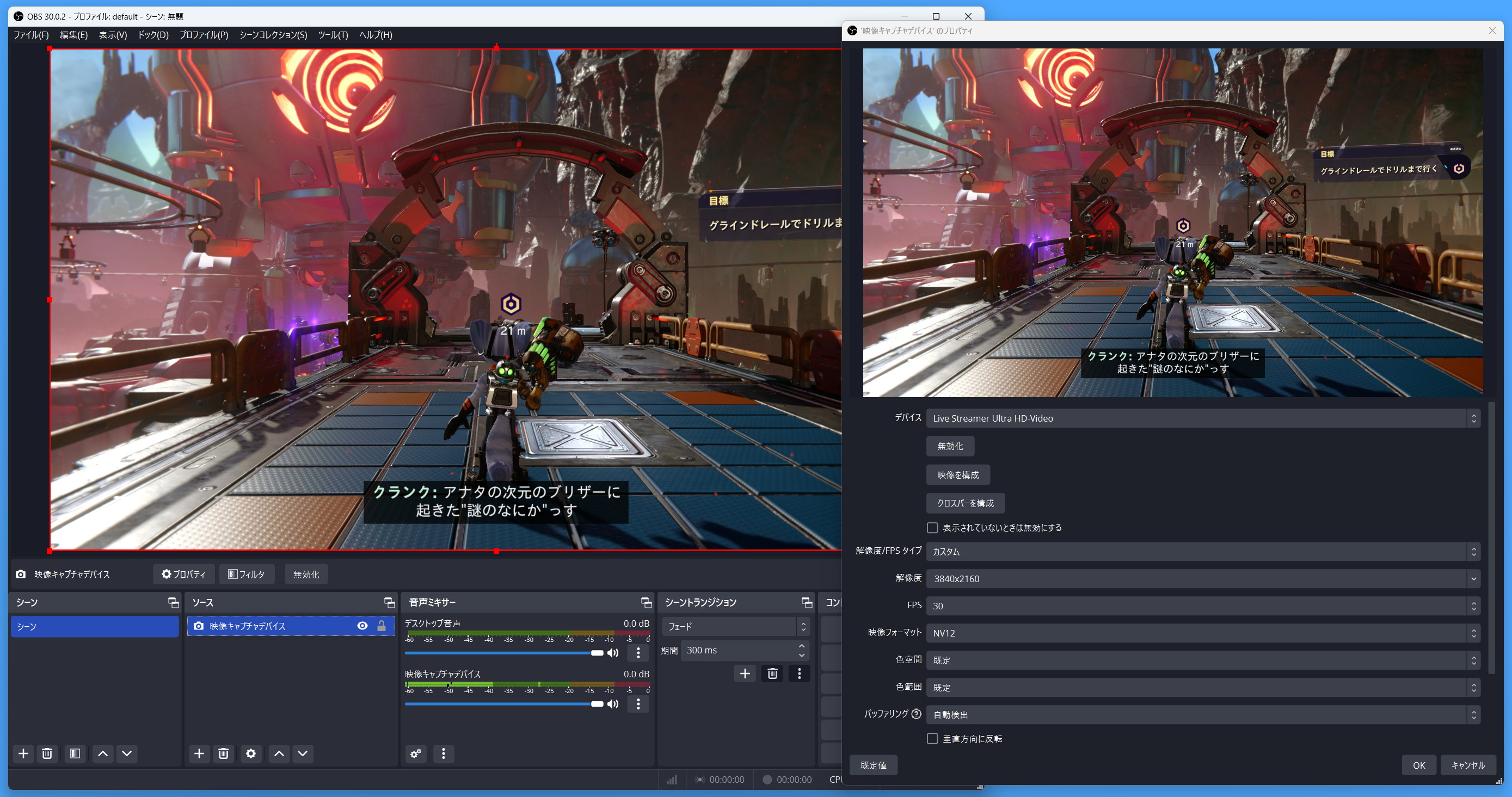Open the 解像度/FPS タイプ dropdown

[x=1203, y=552]
